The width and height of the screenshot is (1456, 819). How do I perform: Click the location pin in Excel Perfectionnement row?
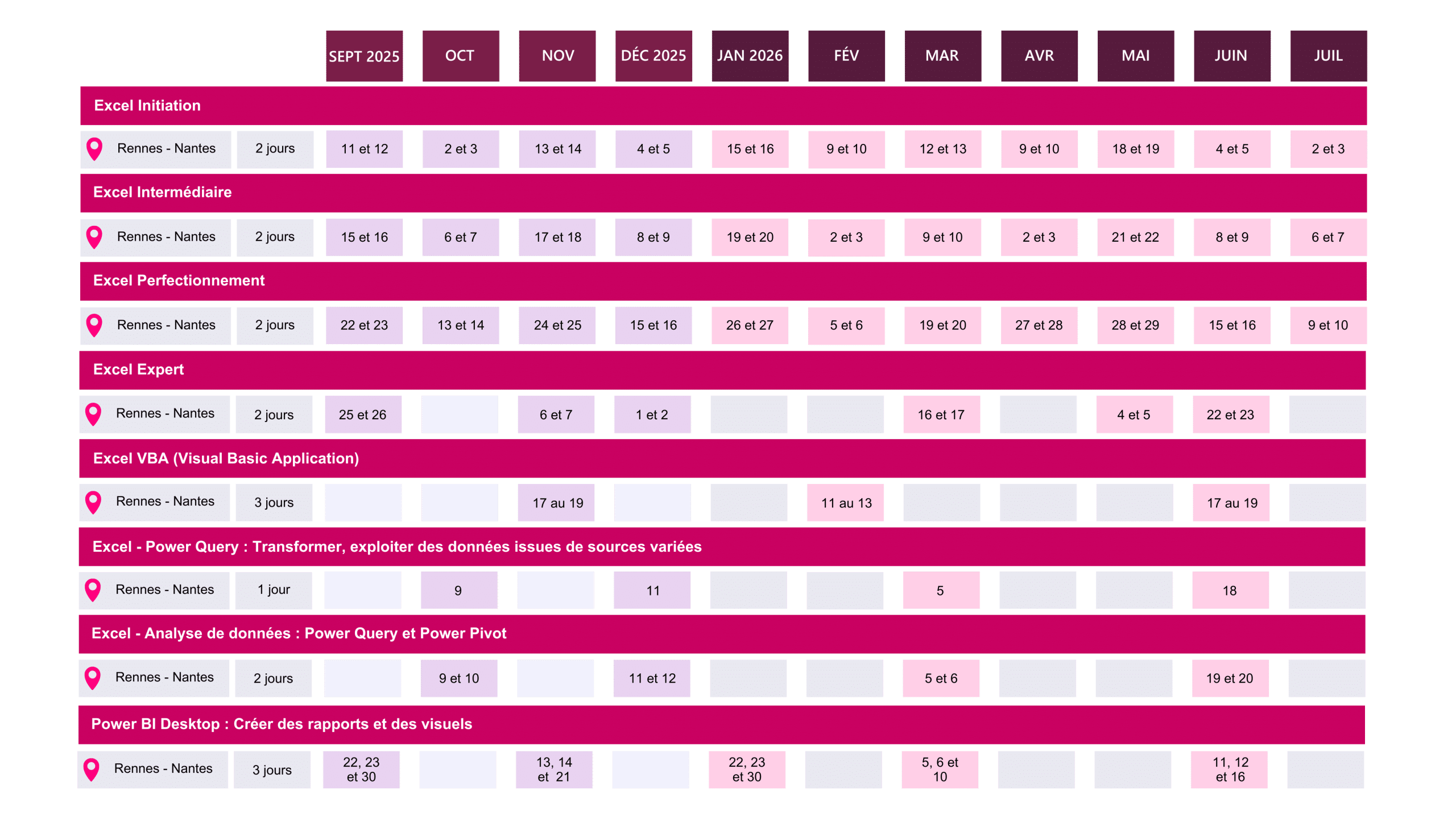[x=94, y=325]
